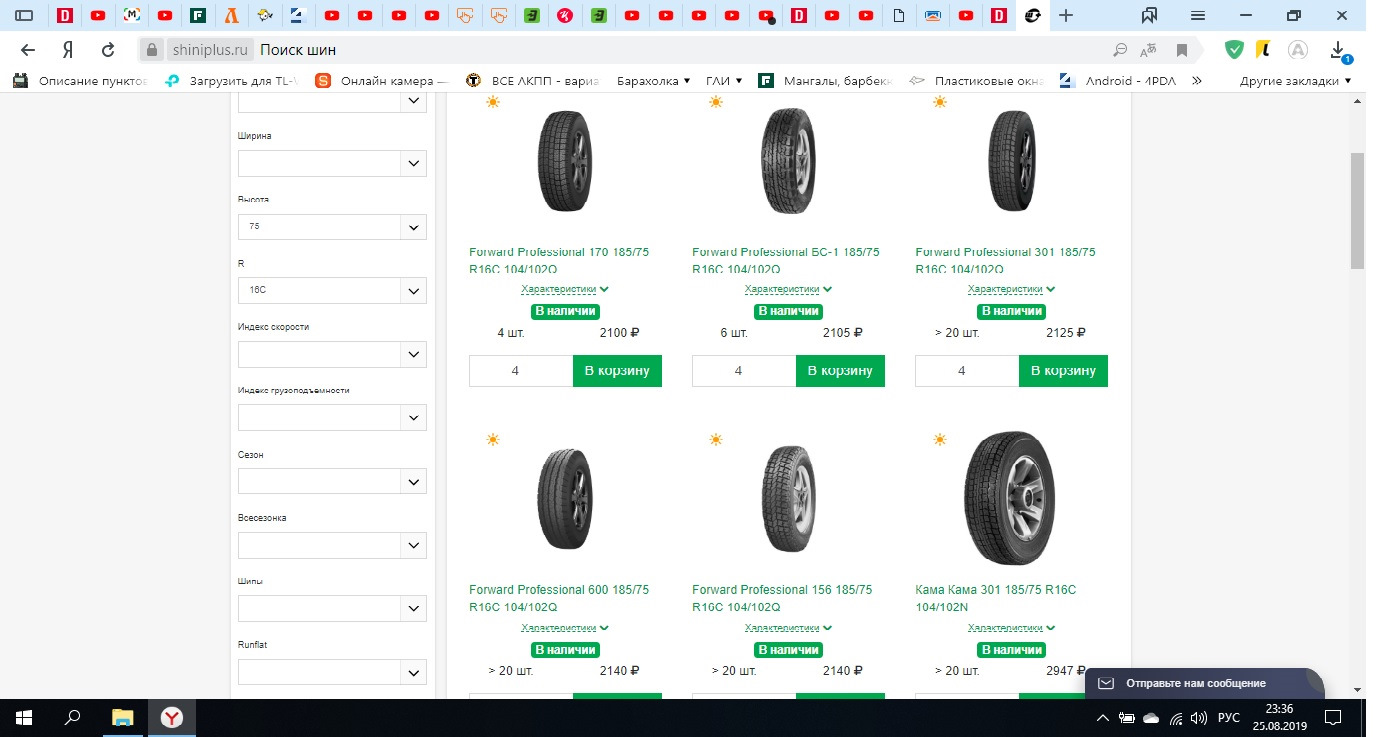Open the Всесезонка filter dropdown
This screenshot has height=737, width=1382.
[x=332, y=545]
